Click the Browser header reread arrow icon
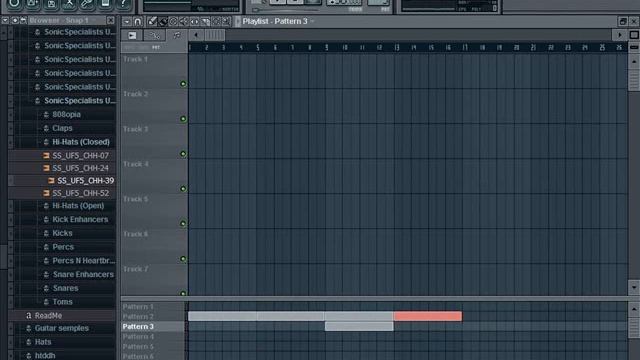The image size is (640, 360). click(x=23, y=20)
